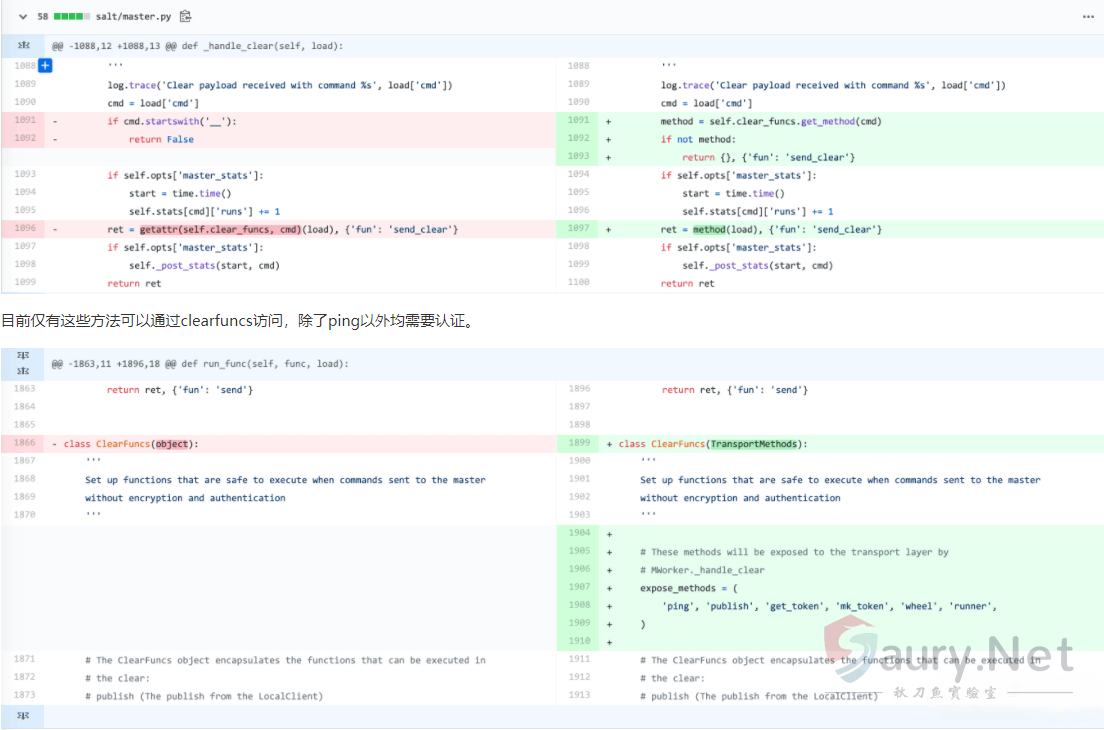Select added line number 1908

tap(578, 605)
